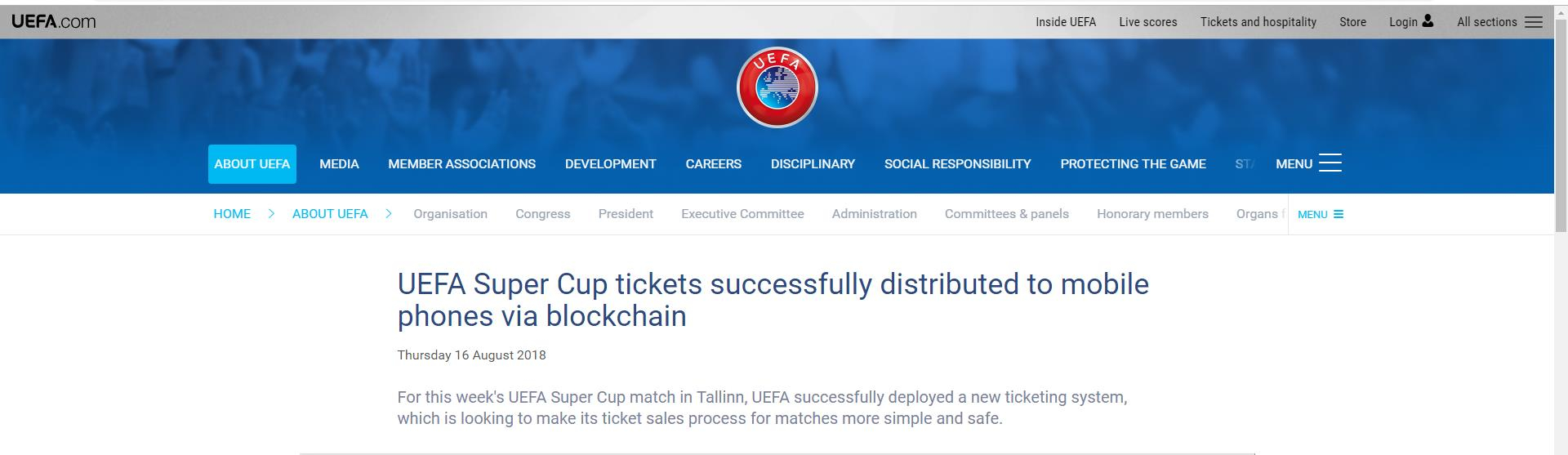Viewport: 1568px width, 455px height.
Task: Open the MEMBER ASSOCIATIONS menu item
Action: pos(461,164)
